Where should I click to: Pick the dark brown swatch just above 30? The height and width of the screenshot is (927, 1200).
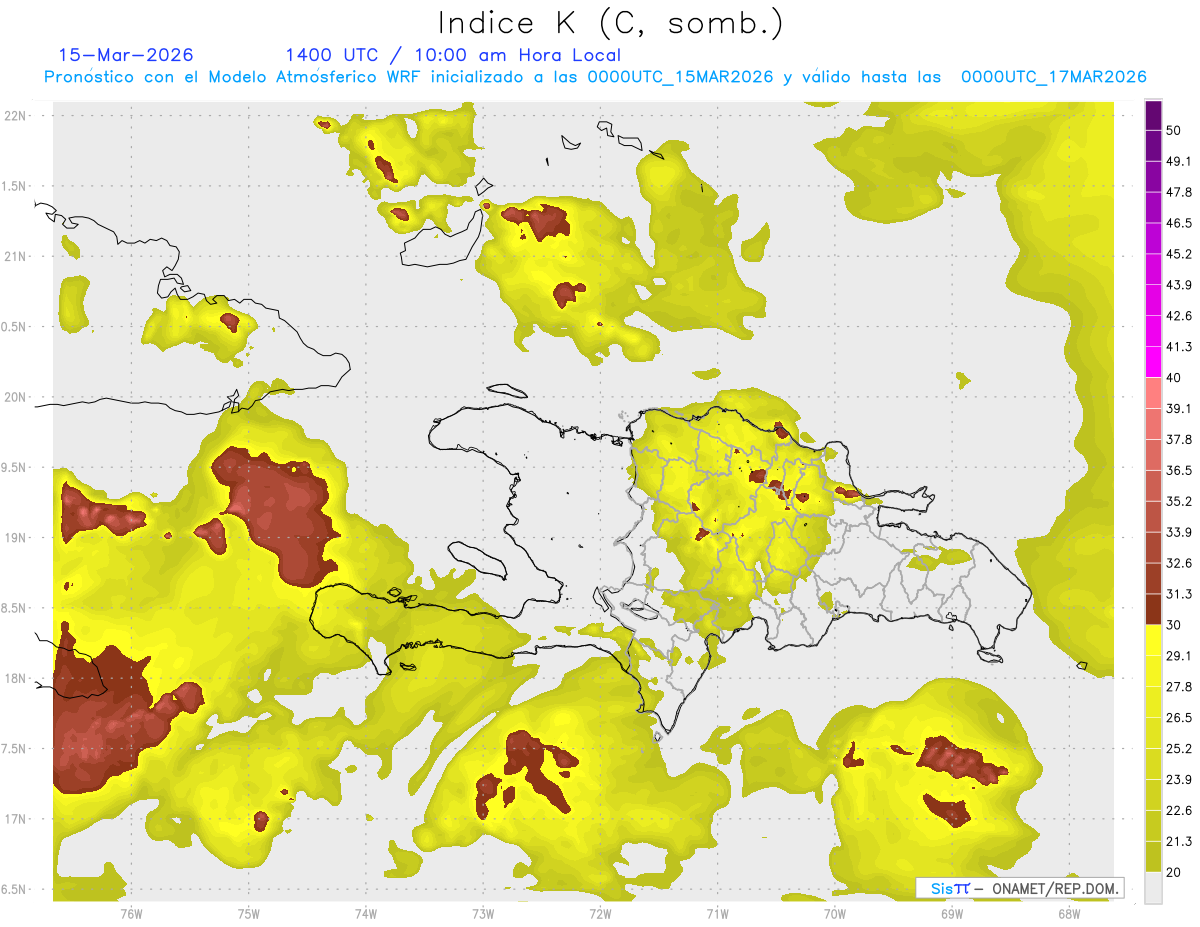(1154, 609)
